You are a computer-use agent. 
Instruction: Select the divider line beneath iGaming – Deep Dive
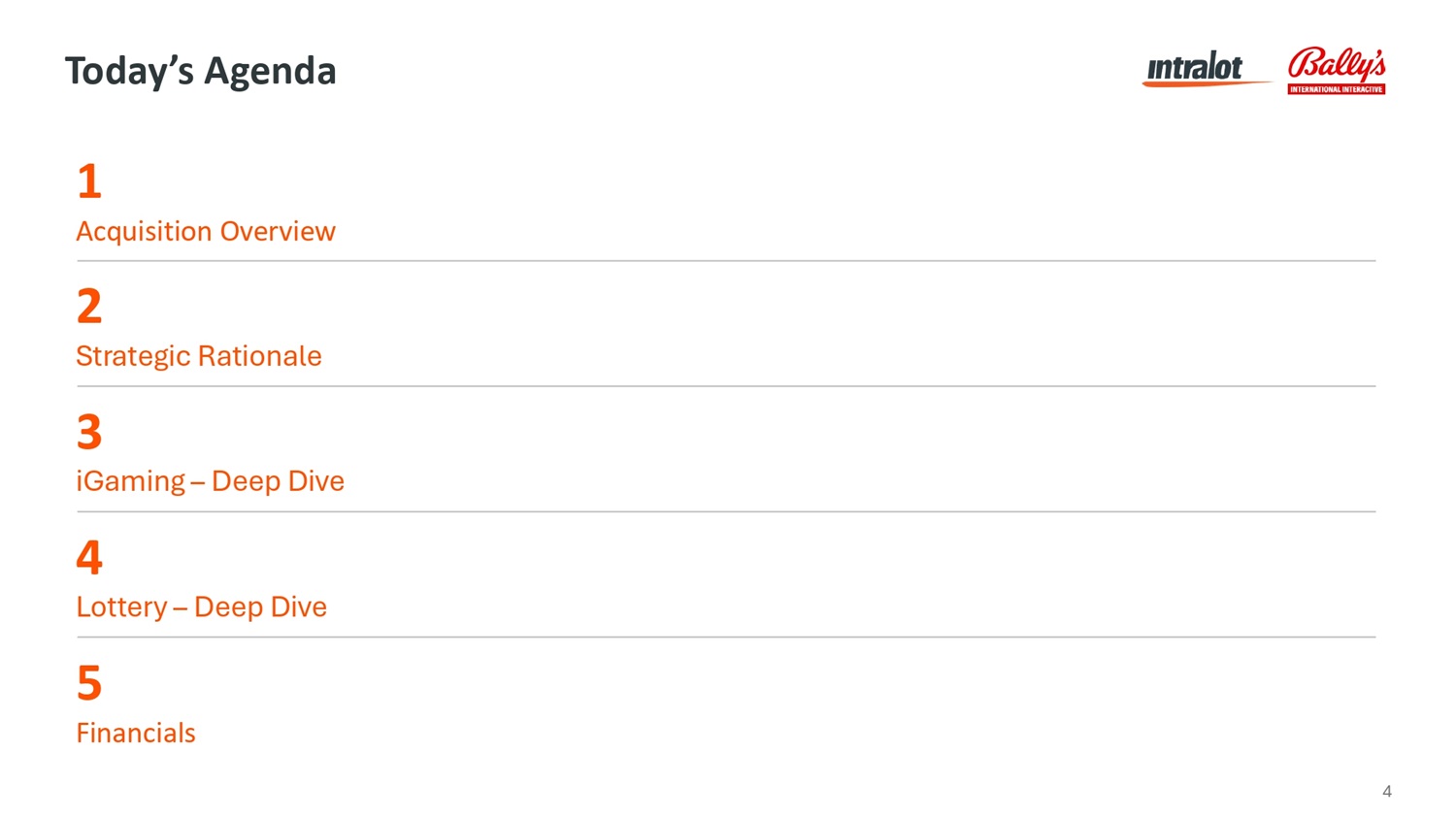[x=726, y=511]
